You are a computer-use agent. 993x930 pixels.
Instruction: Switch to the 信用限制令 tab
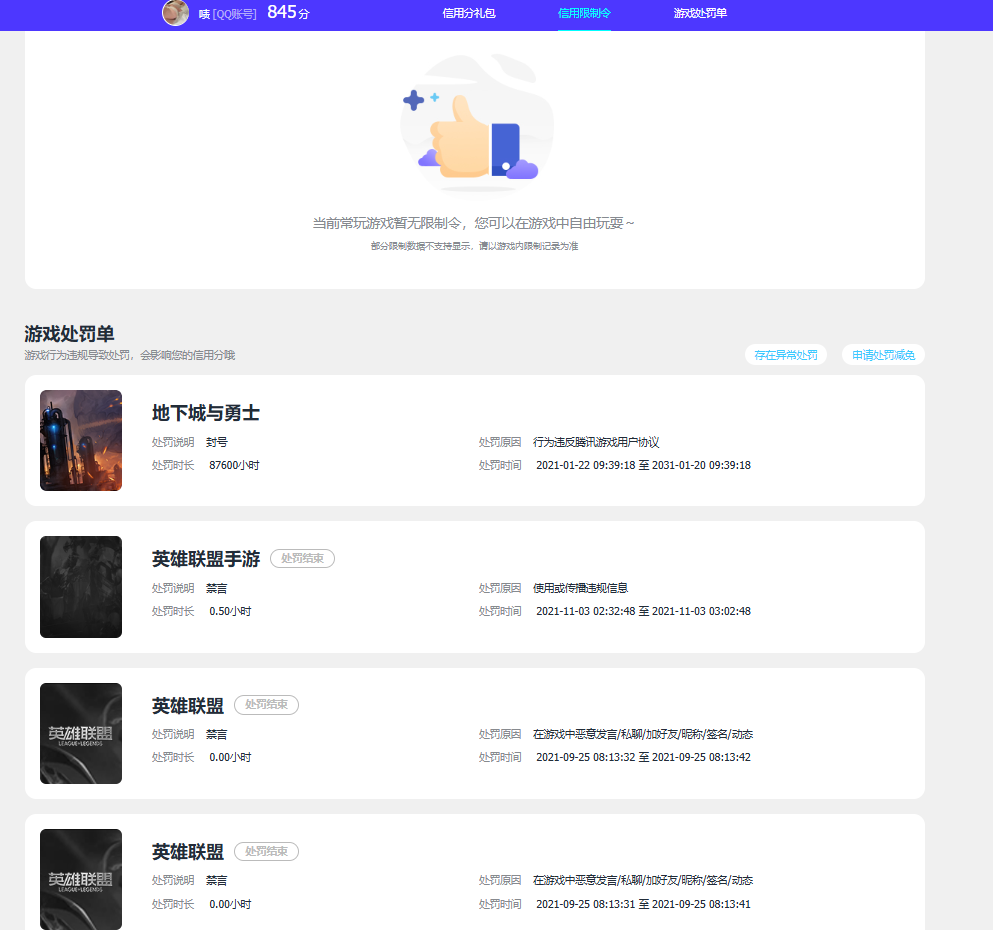(584, 13)
